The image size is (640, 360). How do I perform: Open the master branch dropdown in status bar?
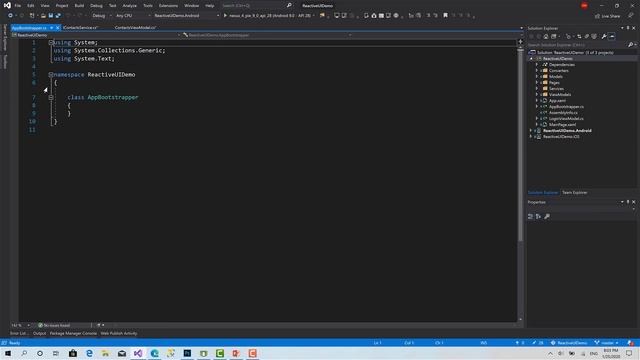click(x=606, y=343)
